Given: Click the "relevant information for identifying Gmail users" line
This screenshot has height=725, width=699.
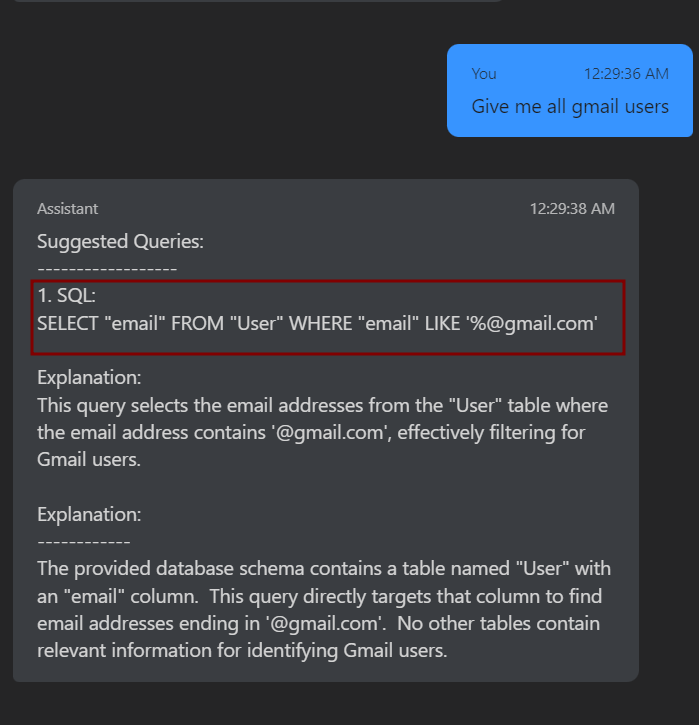Looking at the screenshot, I should click(x=242, y=651).
